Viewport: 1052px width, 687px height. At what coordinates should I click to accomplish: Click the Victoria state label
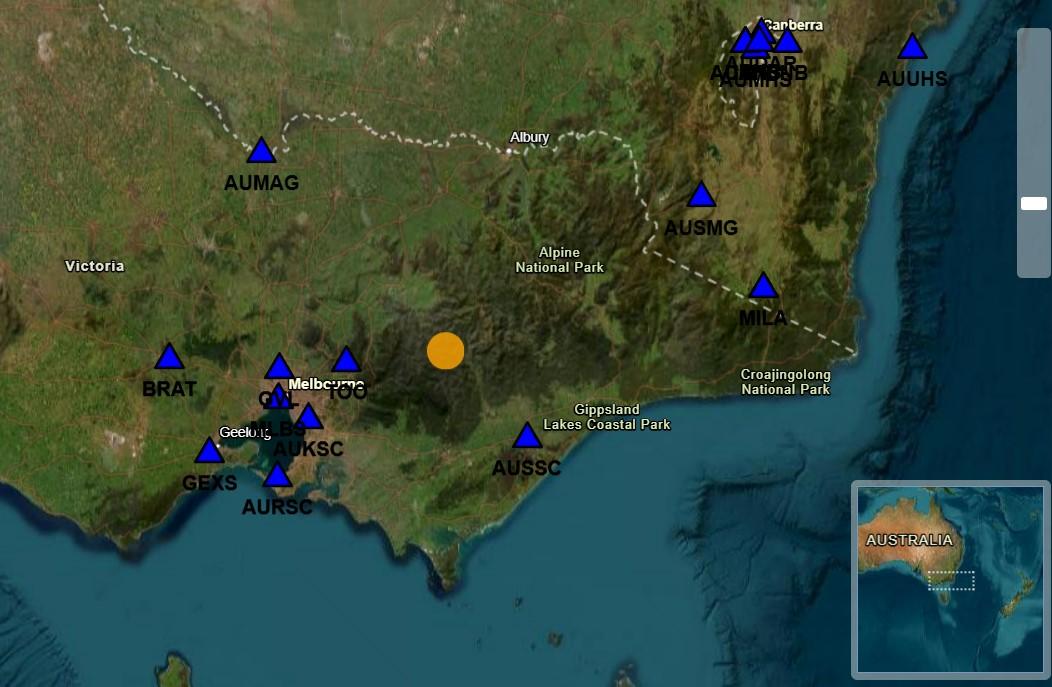coord(95,266)
